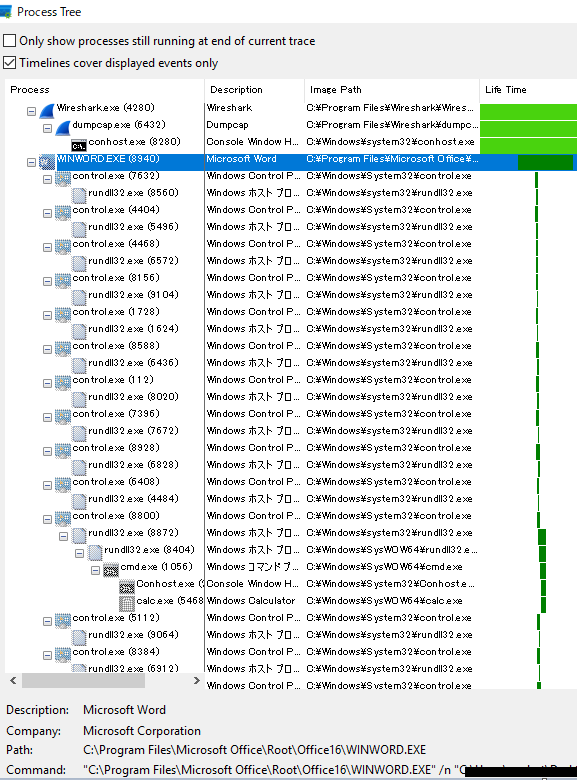Click the control.exe (7632) icon
The image size is (577, 780).
(63, 179)
